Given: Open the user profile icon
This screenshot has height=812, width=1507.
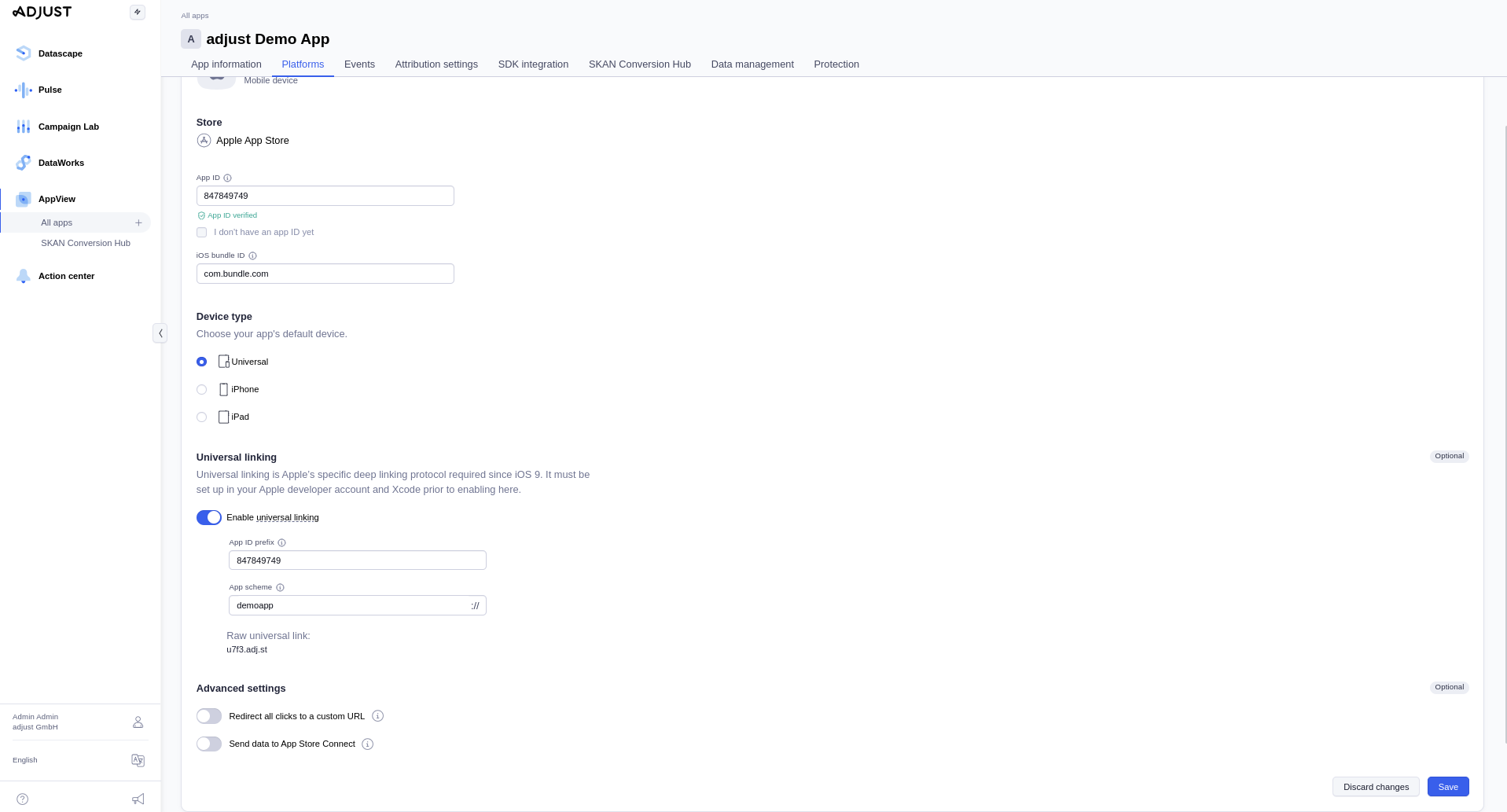Looking at the screenshot, I should [x=138, y=722].
